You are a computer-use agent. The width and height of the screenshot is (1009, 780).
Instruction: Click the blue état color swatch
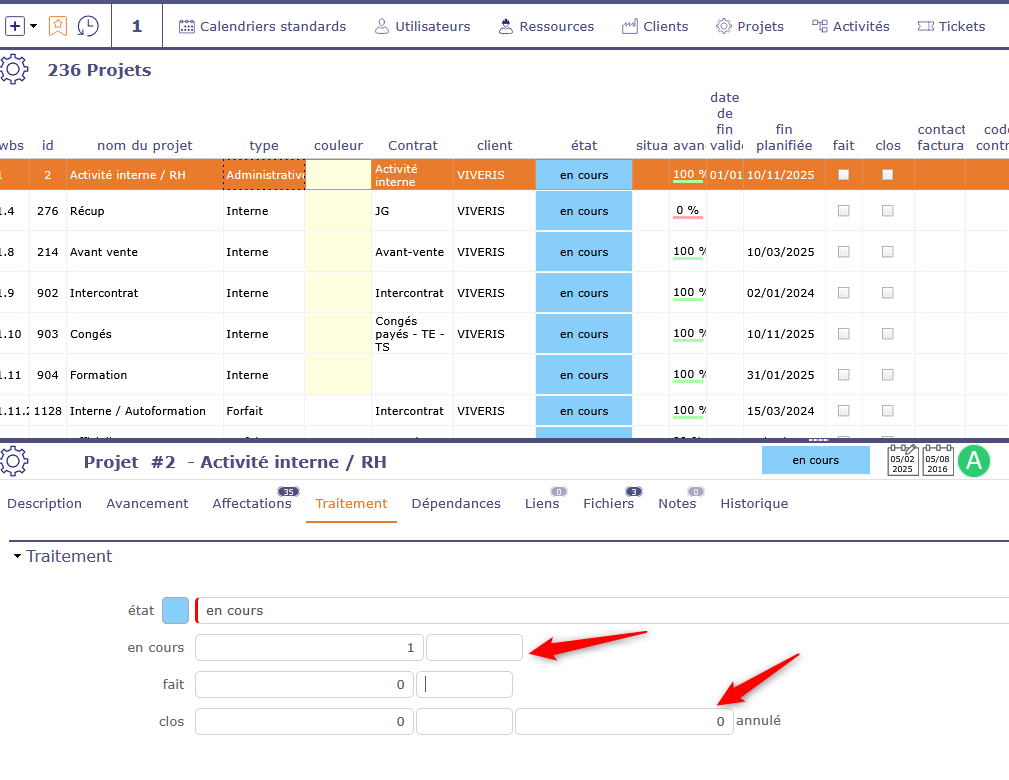coord(175,610)
